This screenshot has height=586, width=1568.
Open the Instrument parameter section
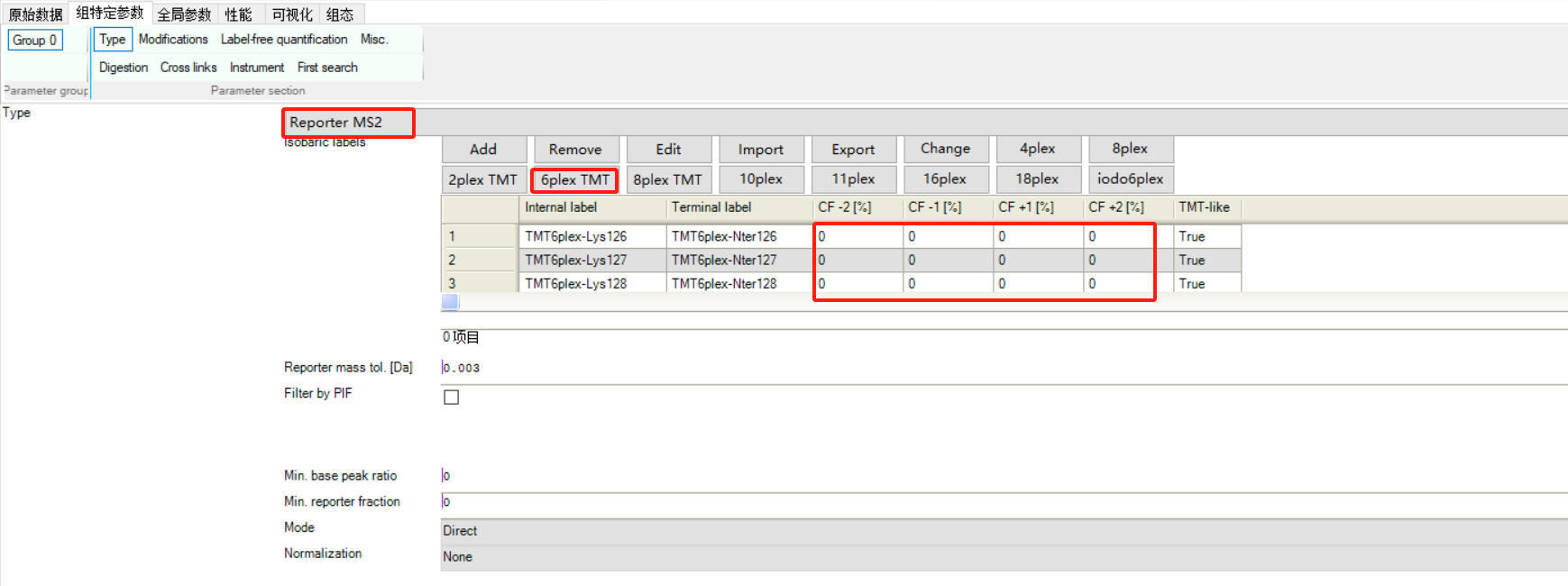(x=257, y=68)
